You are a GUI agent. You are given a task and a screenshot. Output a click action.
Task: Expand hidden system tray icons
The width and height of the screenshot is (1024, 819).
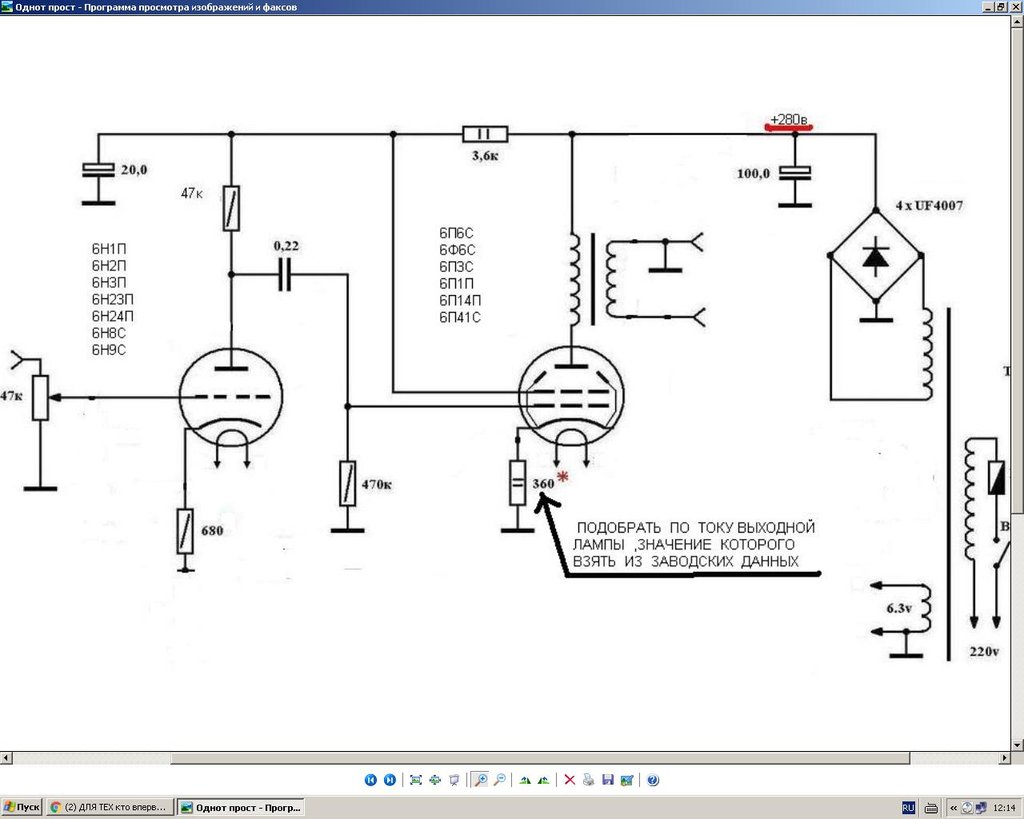953,807
